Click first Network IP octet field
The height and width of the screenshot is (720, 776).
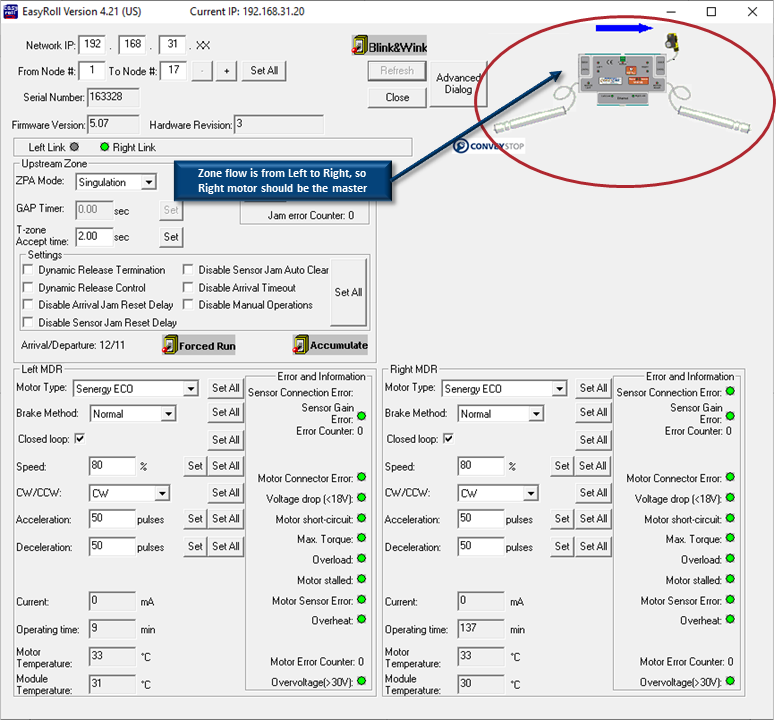[x=93, y=45]
